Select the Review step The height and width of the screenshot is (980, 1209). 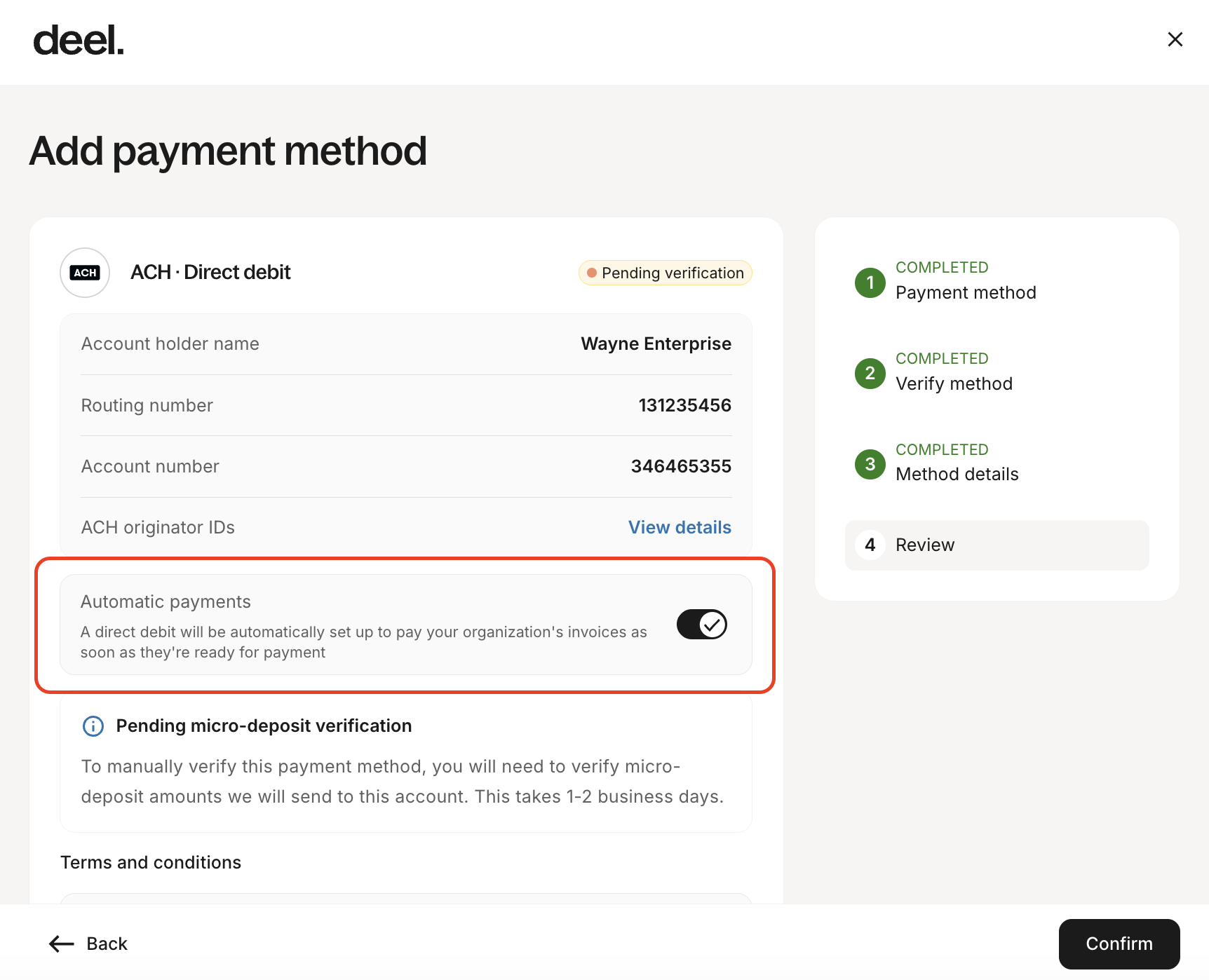(x=925, y=545)
